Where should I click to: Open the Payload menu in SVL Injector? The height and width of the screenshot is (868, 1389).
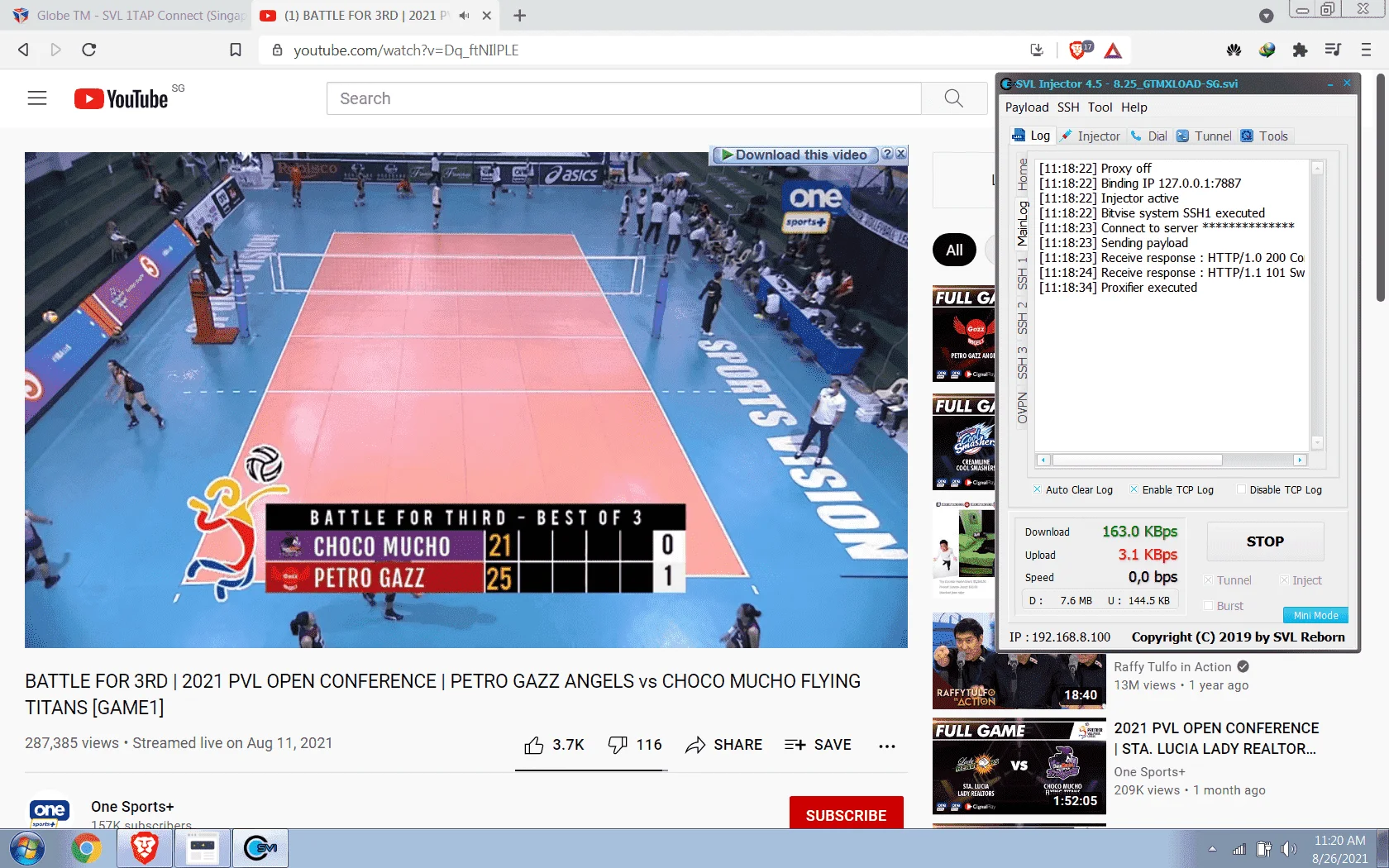tap(1026, 107)
